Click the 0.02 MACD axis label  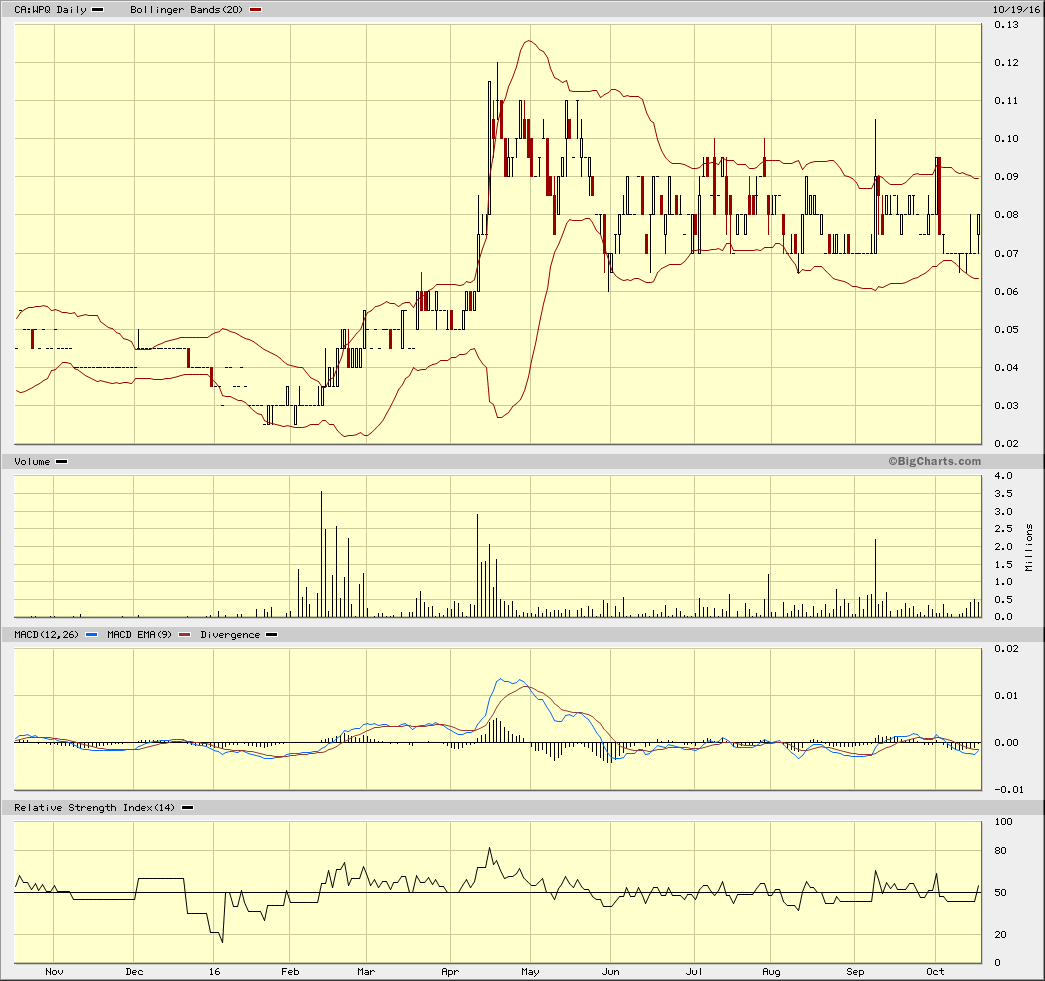1006,648
